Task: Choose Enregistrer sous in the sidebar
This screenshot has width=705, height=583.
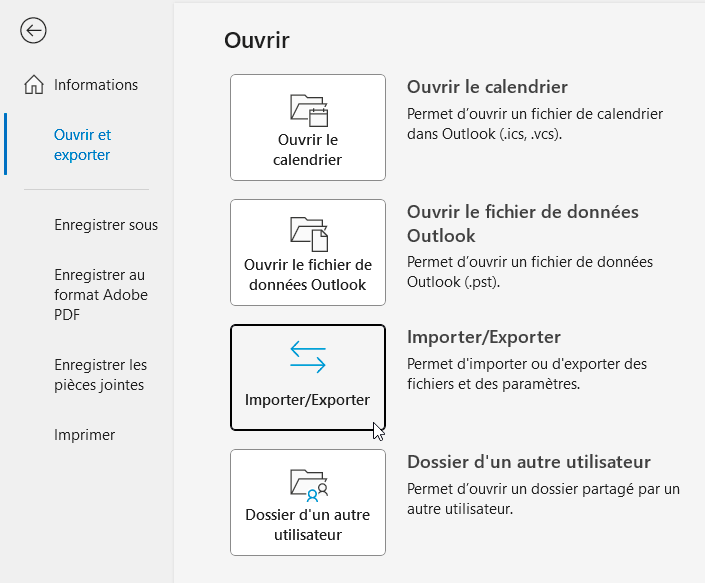Action: point(106,225)
